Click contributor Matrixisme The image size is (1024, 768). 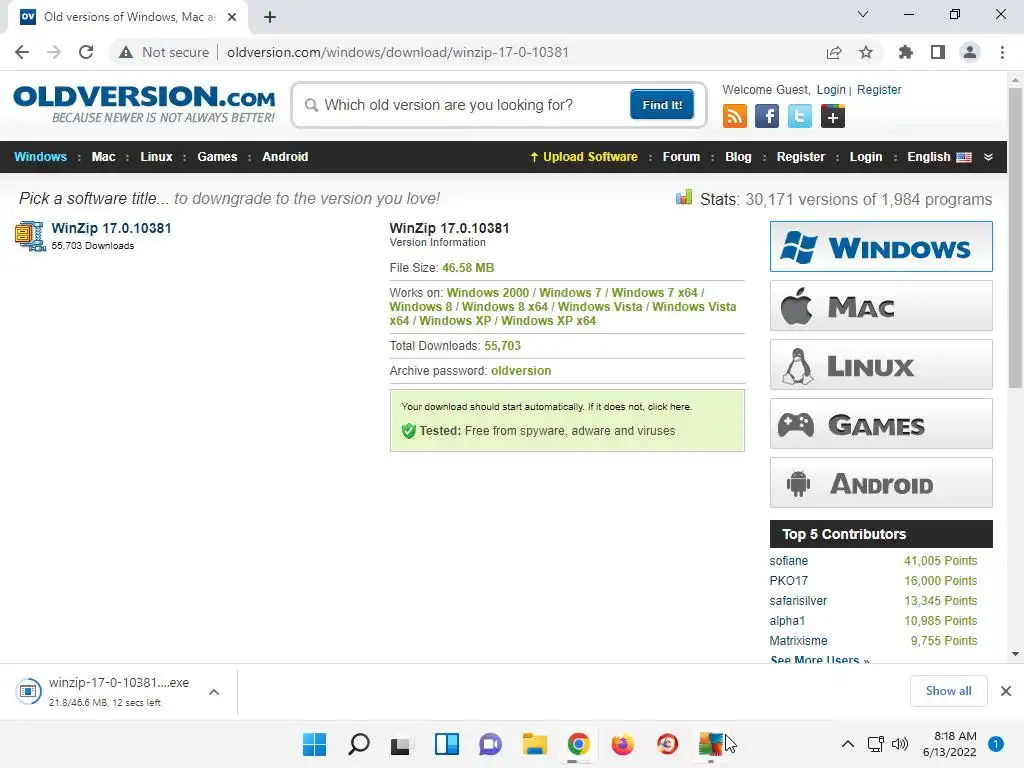[x=798, y=641]
